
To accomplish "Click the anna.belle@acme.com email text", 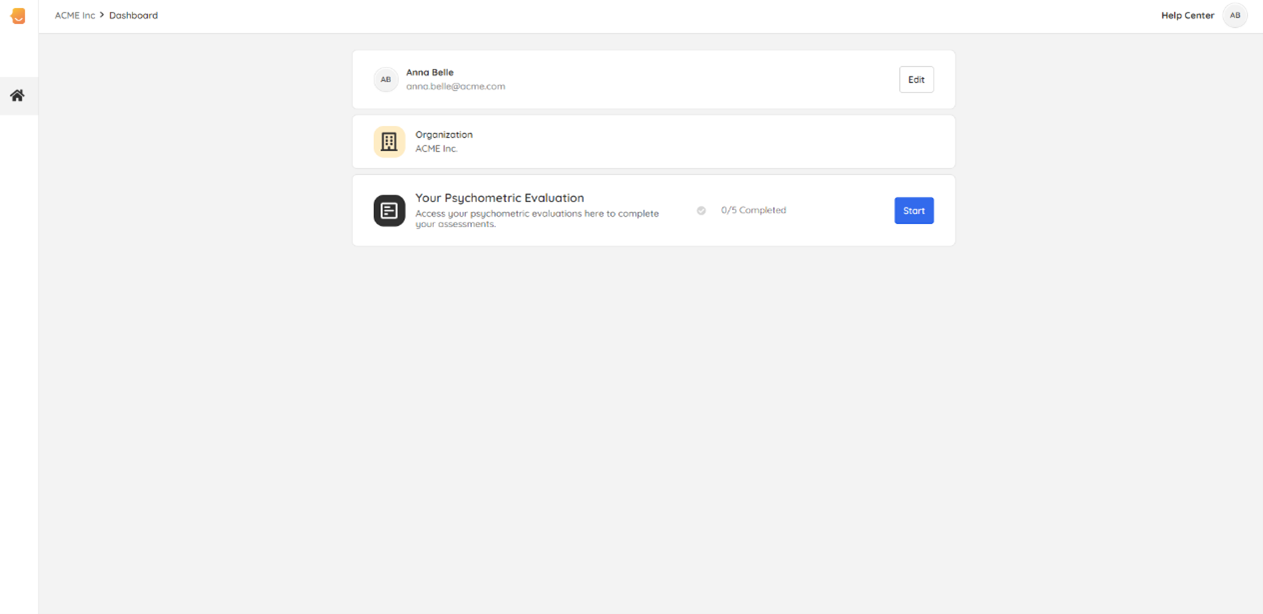I will [455, 87].
